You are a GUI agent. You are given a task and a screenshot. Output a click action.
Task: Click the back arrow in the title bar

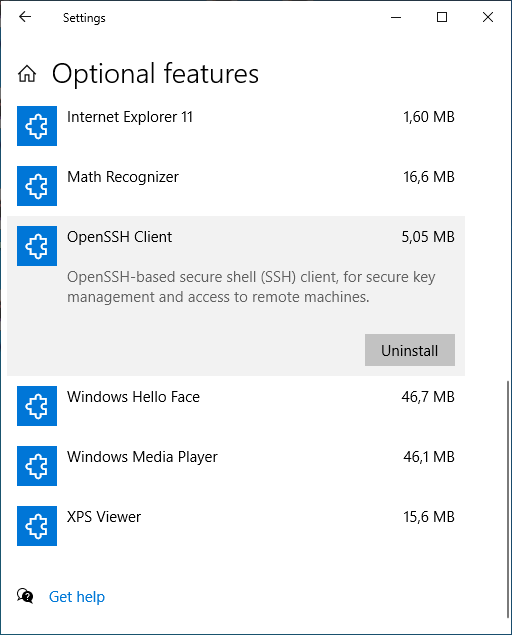pos(25,17)
